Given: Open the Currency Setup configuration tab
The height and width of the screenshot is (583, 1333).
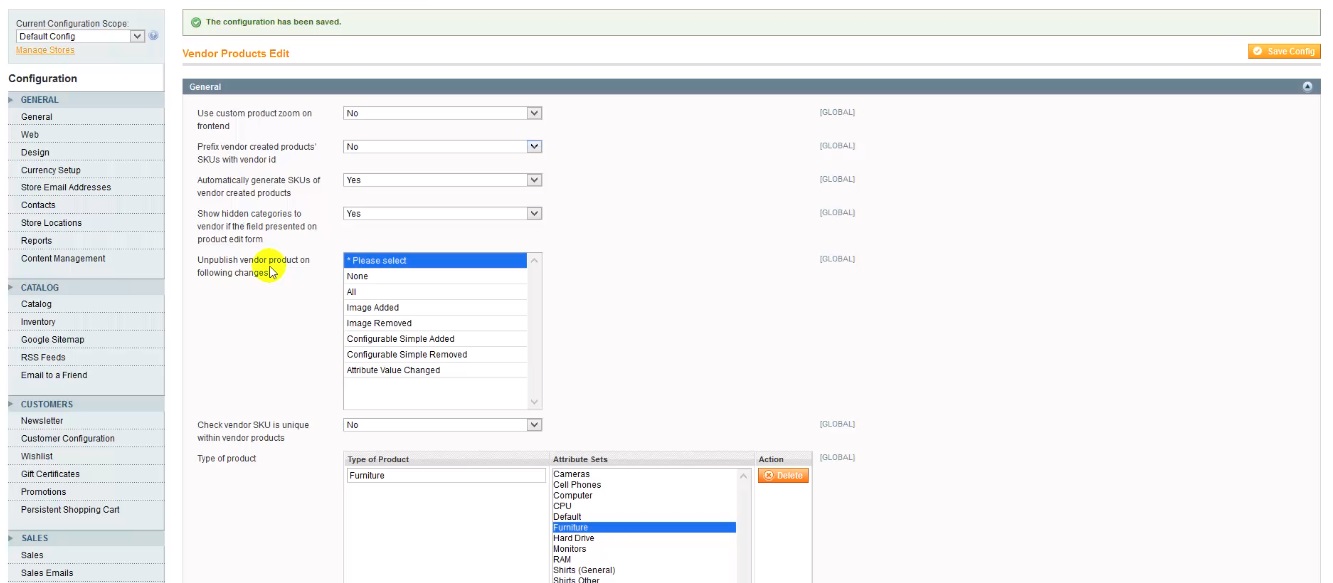Looking at the screenshot, I should [x=51, y=170].
